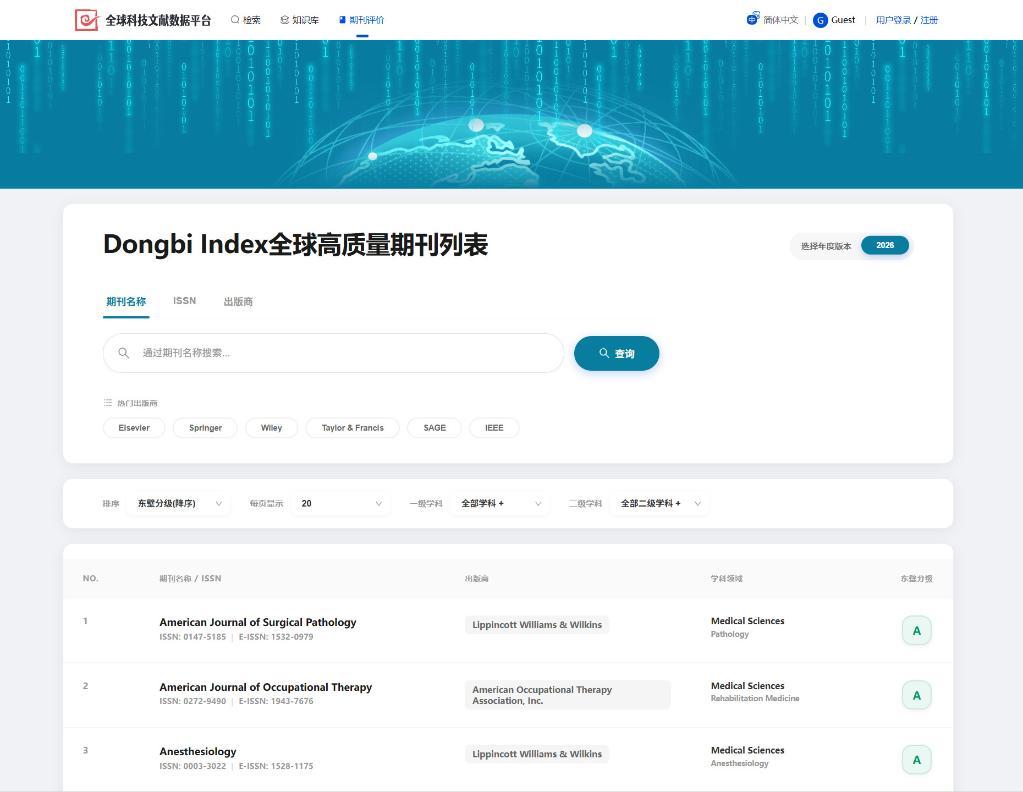1023x792 pixels.
Task: Filter by Elsevier publisher chip
Action: pos(134,428)
